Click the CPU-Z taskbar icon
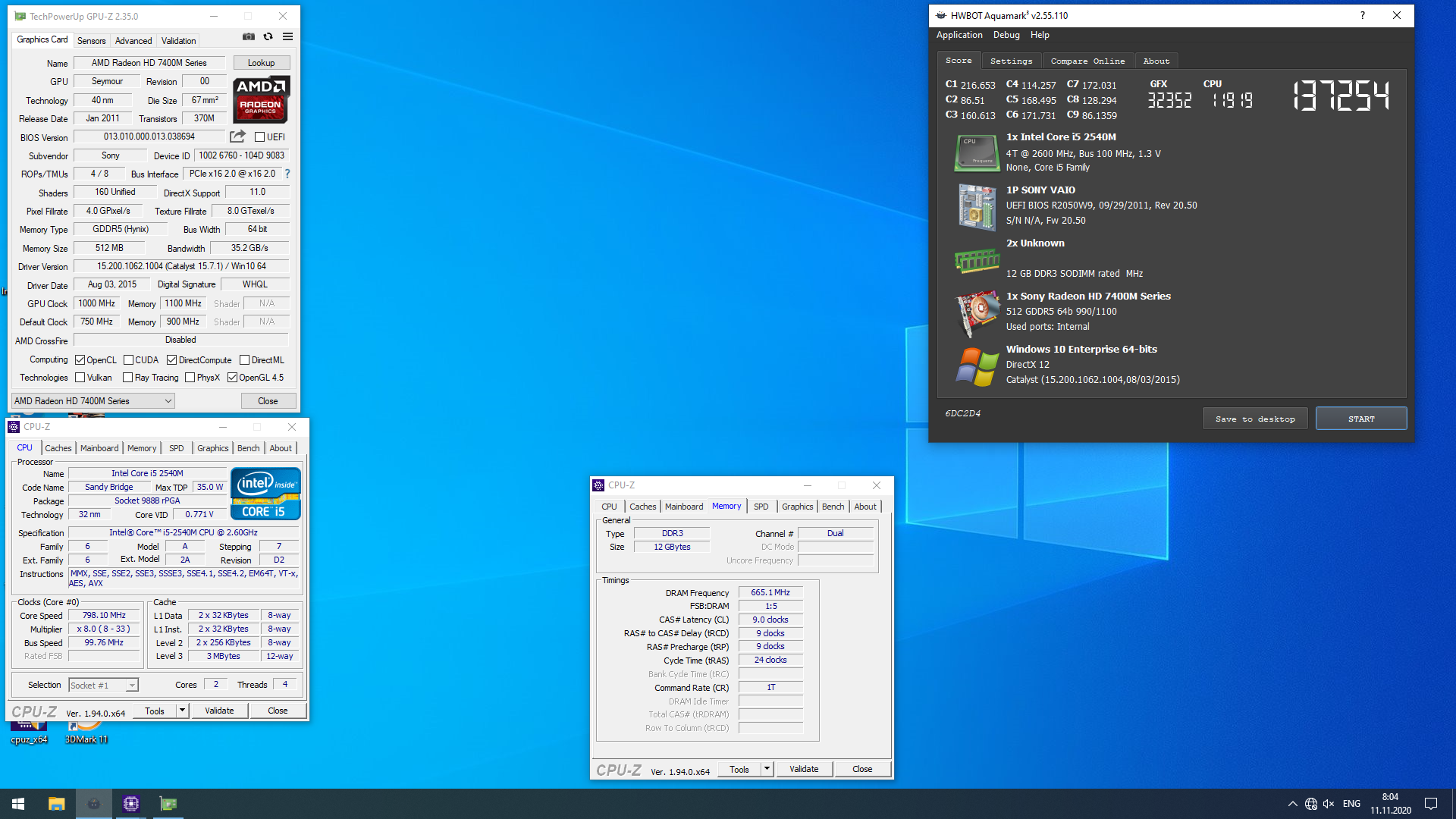Image resolution: width=1456 pixels, height=819 pixels. [x=131, y=804]
